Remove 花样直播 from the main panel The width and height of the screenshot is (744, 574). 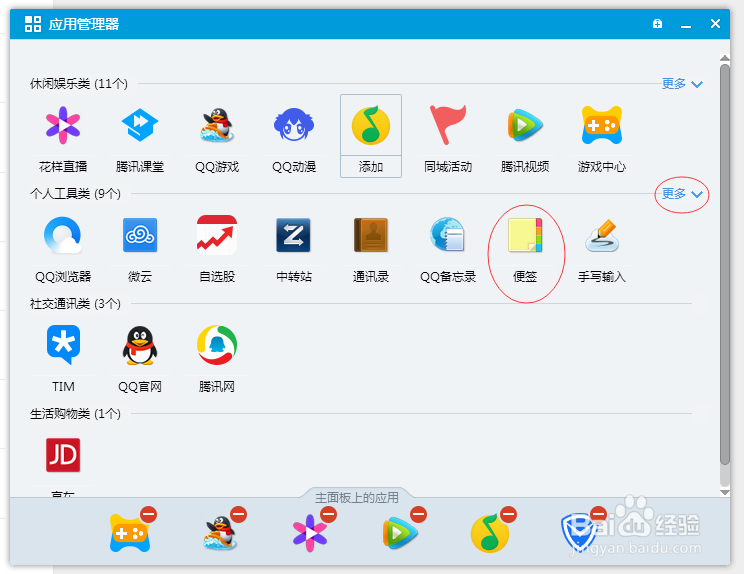[x=328, y=515]
